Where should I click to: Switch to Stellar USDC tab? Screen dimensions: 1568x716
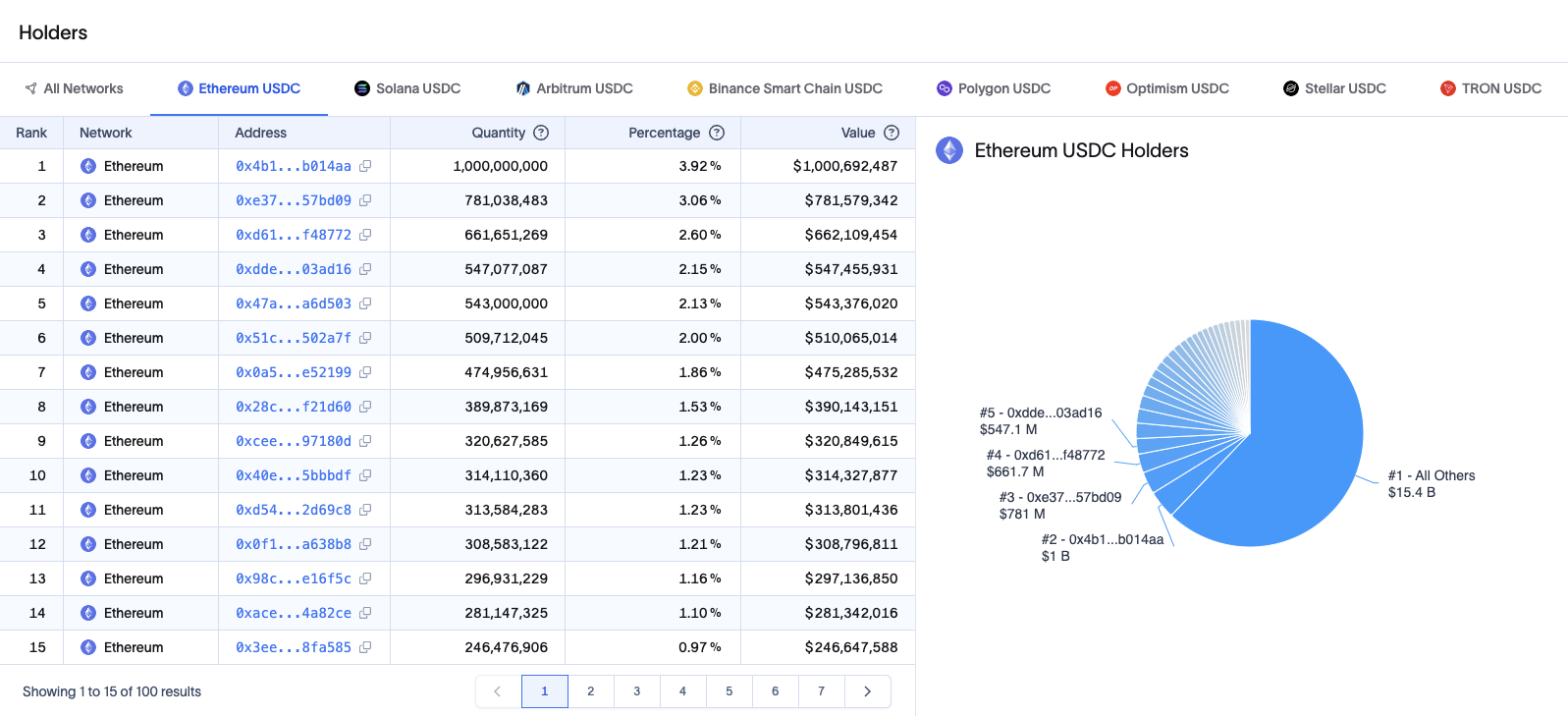coord(1334,88)
